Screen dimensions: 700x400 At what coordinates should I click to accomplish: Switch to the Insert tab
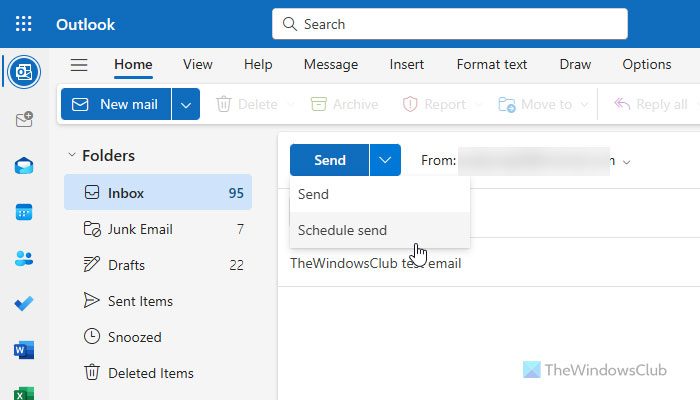coord(406,64)
